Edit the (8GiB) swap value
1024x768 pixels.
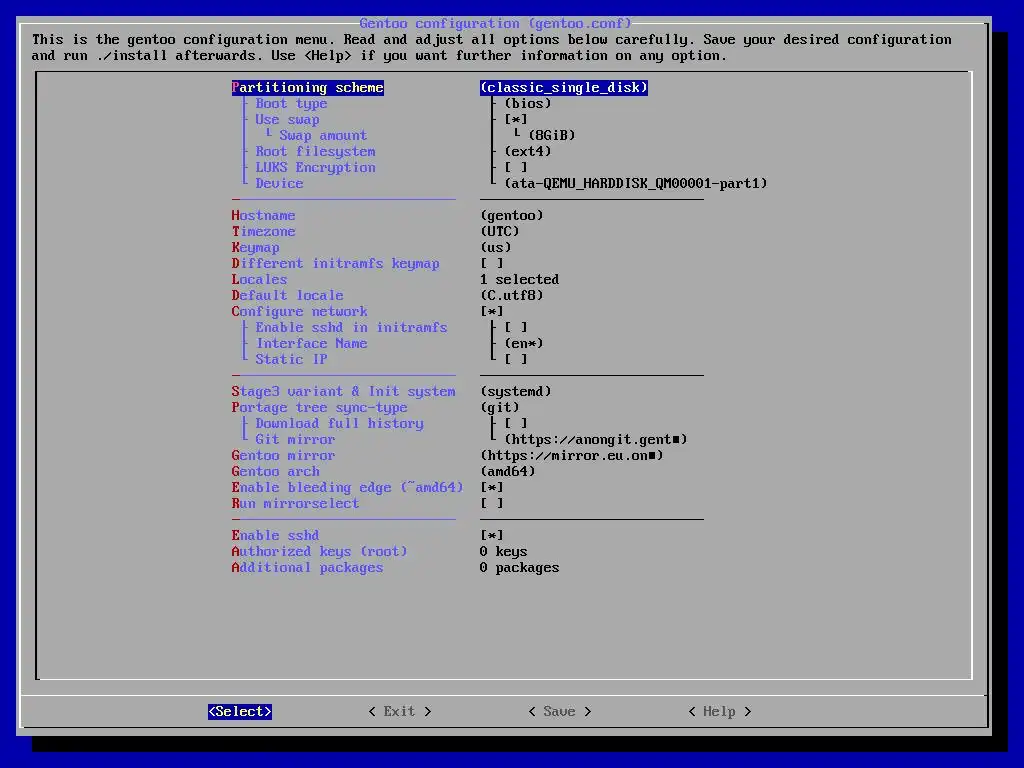[x=552, y=136]
